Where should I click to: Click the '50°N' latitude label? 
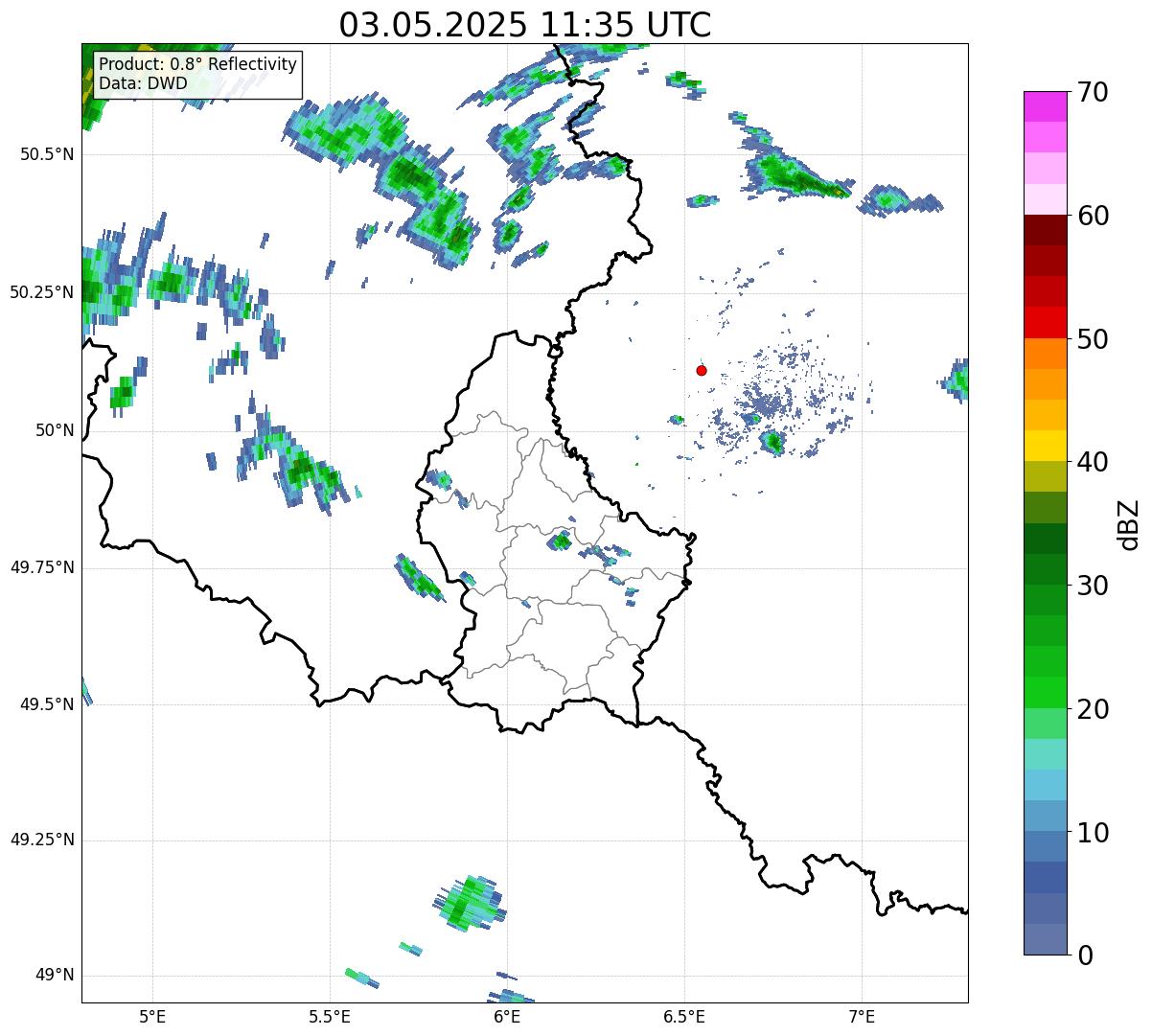coord(55,430)
